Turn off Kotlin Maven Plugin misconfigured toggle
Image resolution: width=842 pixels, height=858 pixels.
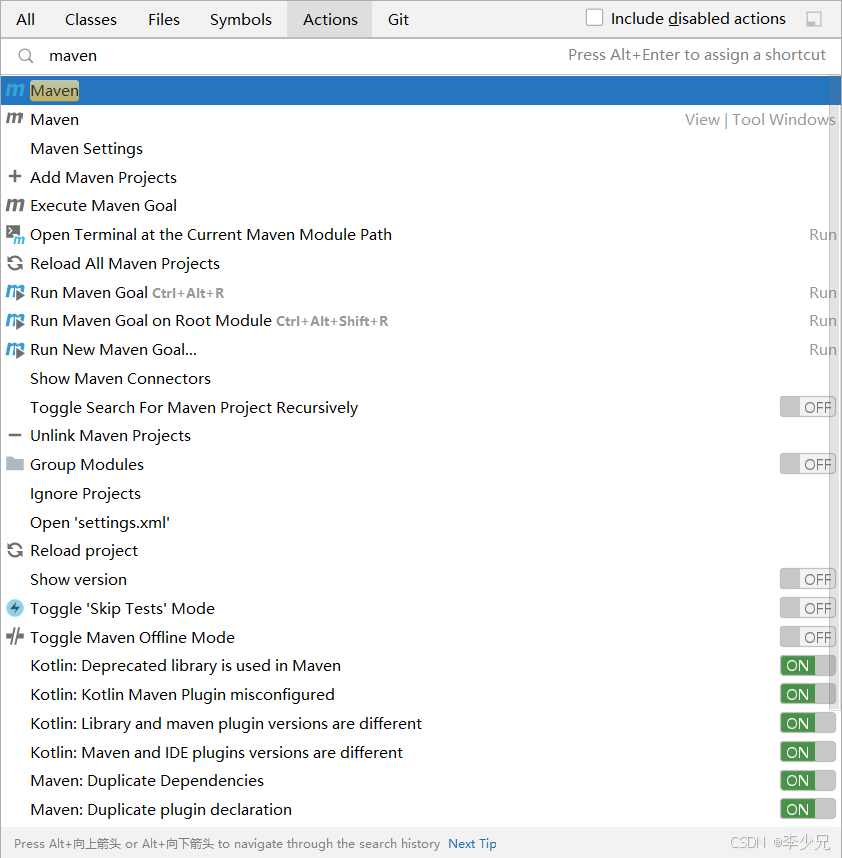tap(808, 694)
